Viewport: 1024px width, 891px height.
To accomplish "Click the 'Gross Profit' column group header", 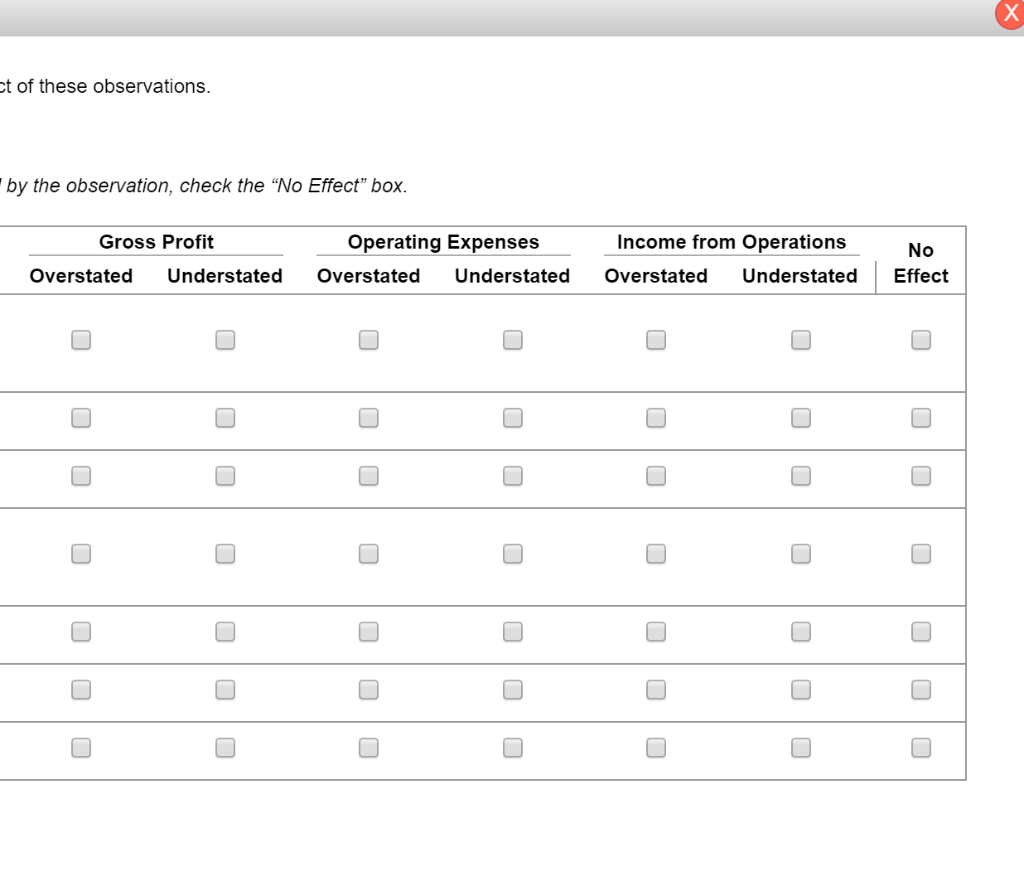I will [x=156, y=242].
